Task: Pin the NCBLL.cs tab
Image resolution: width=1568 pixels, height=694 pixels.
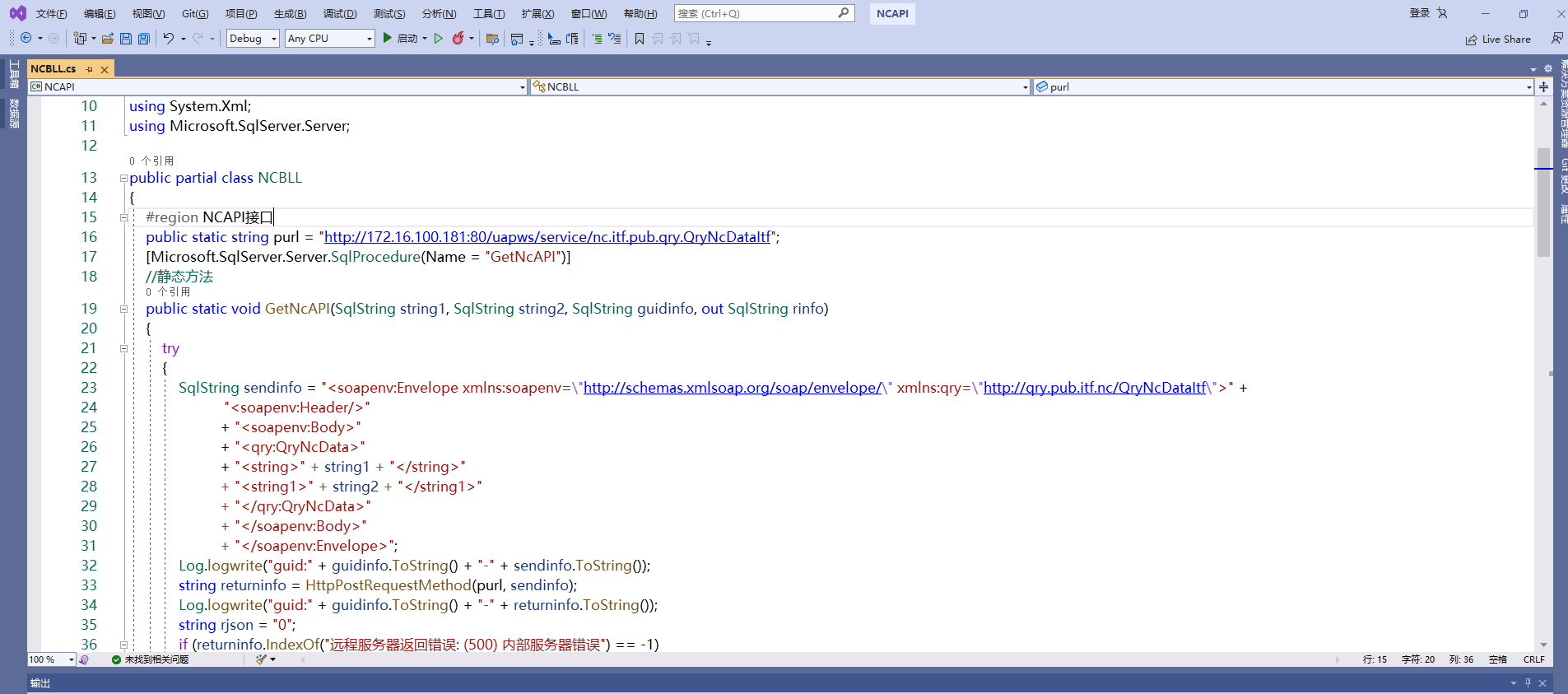Action: pos(89,69)
